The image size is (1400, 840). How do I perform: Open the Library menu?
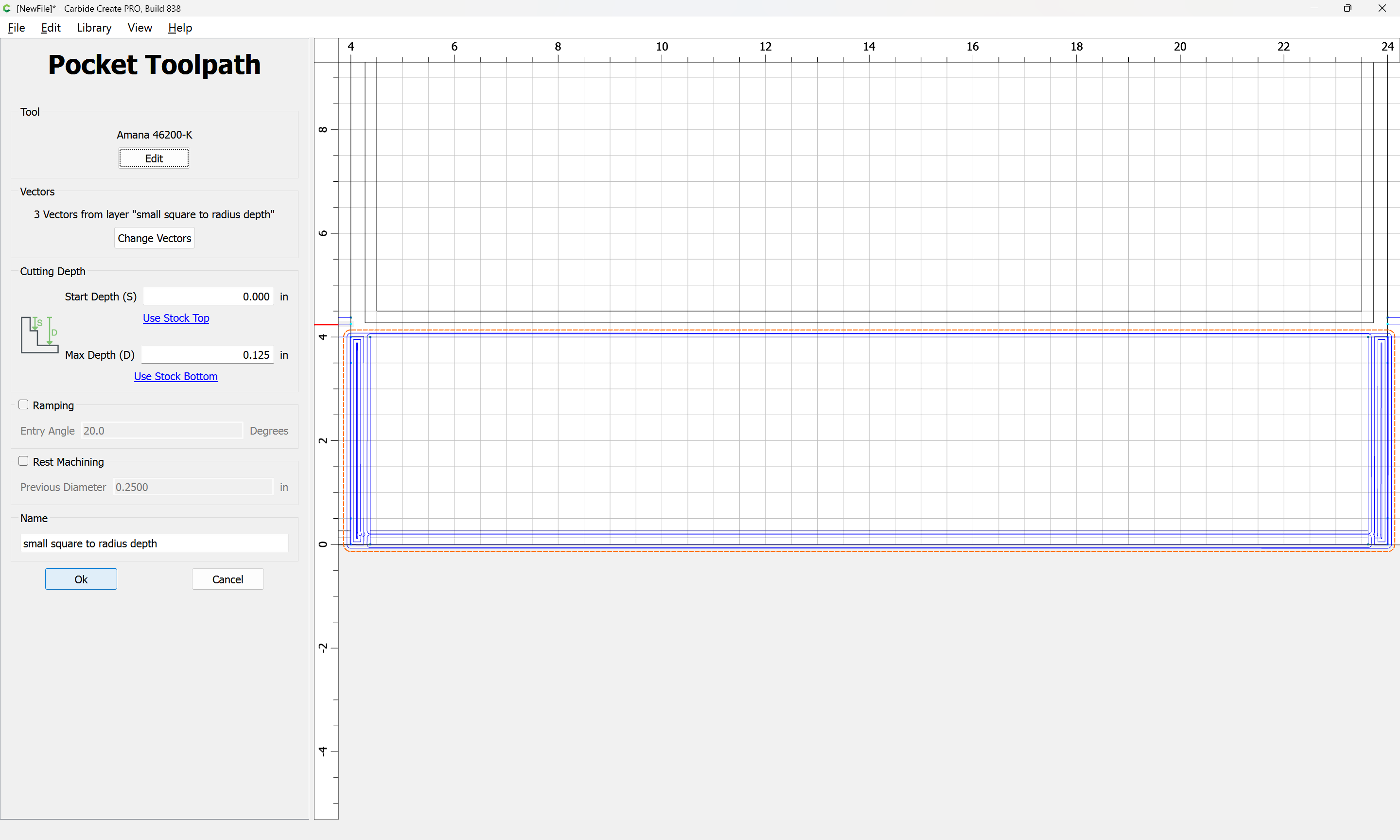[94, 28]
